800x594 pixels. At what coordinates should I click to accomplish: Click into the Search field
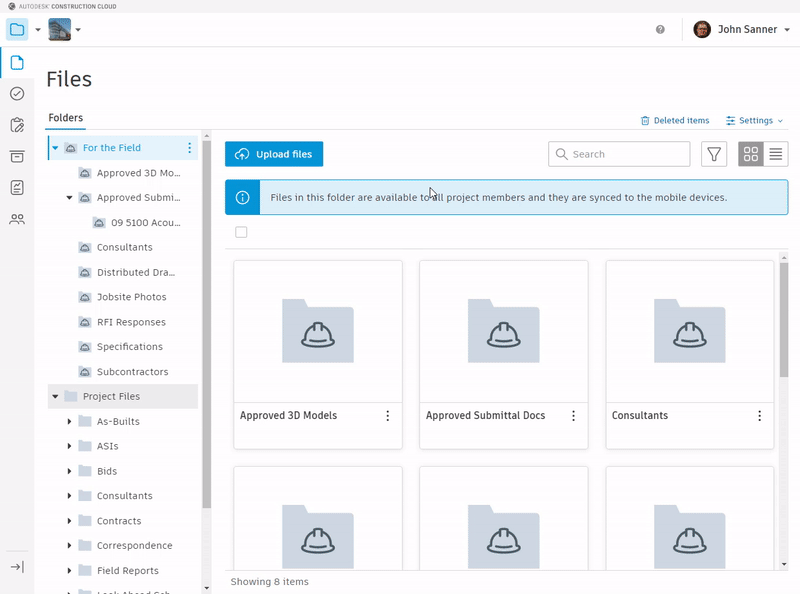coord(619,154)
